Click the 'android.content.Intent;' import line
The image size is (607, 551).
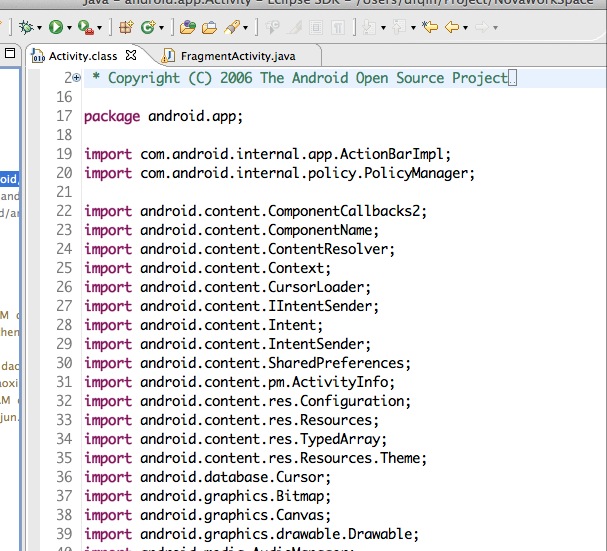(204, 325)
